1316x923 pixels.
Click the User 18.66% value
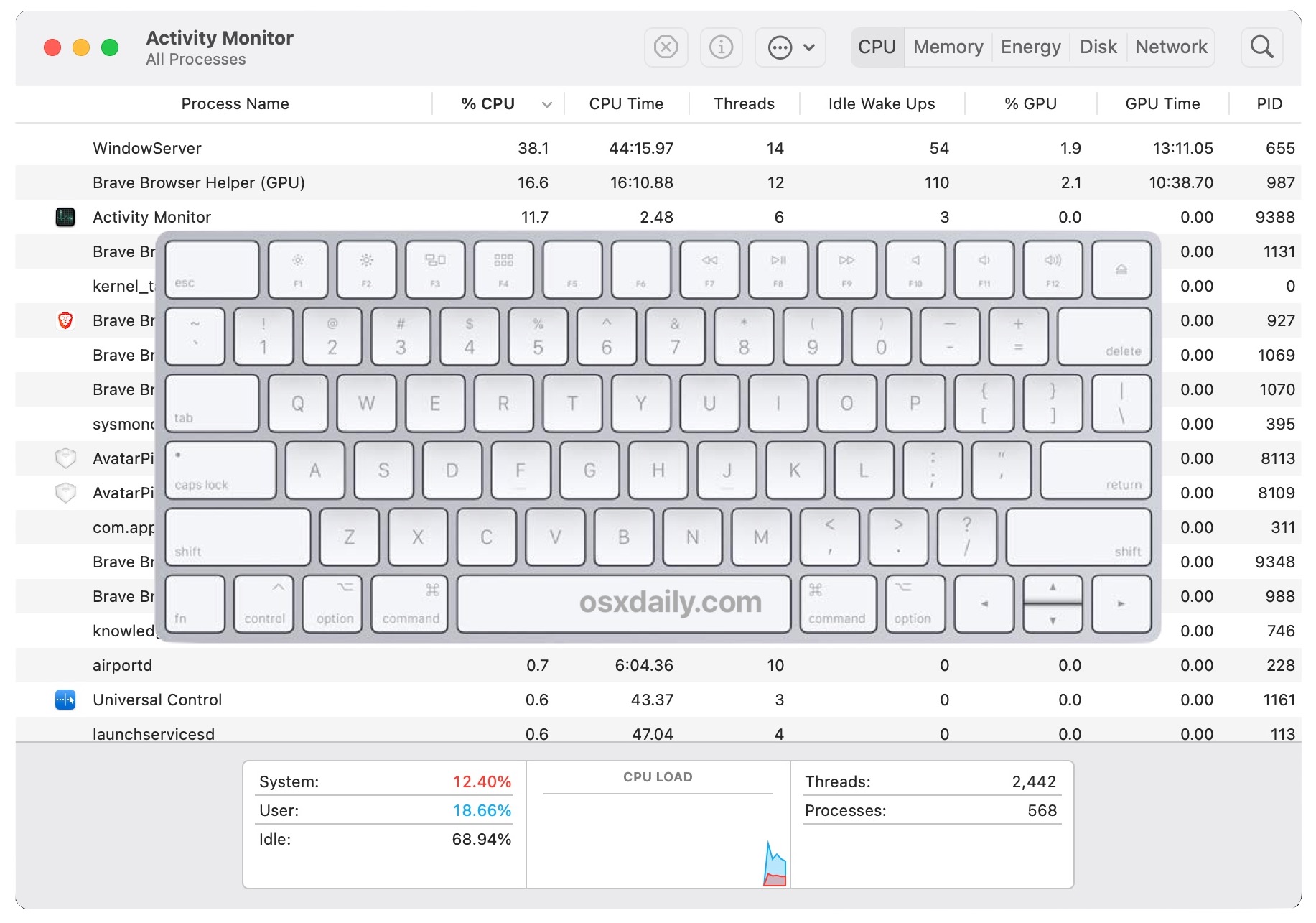pyautogui.click(x=482, y=810)
